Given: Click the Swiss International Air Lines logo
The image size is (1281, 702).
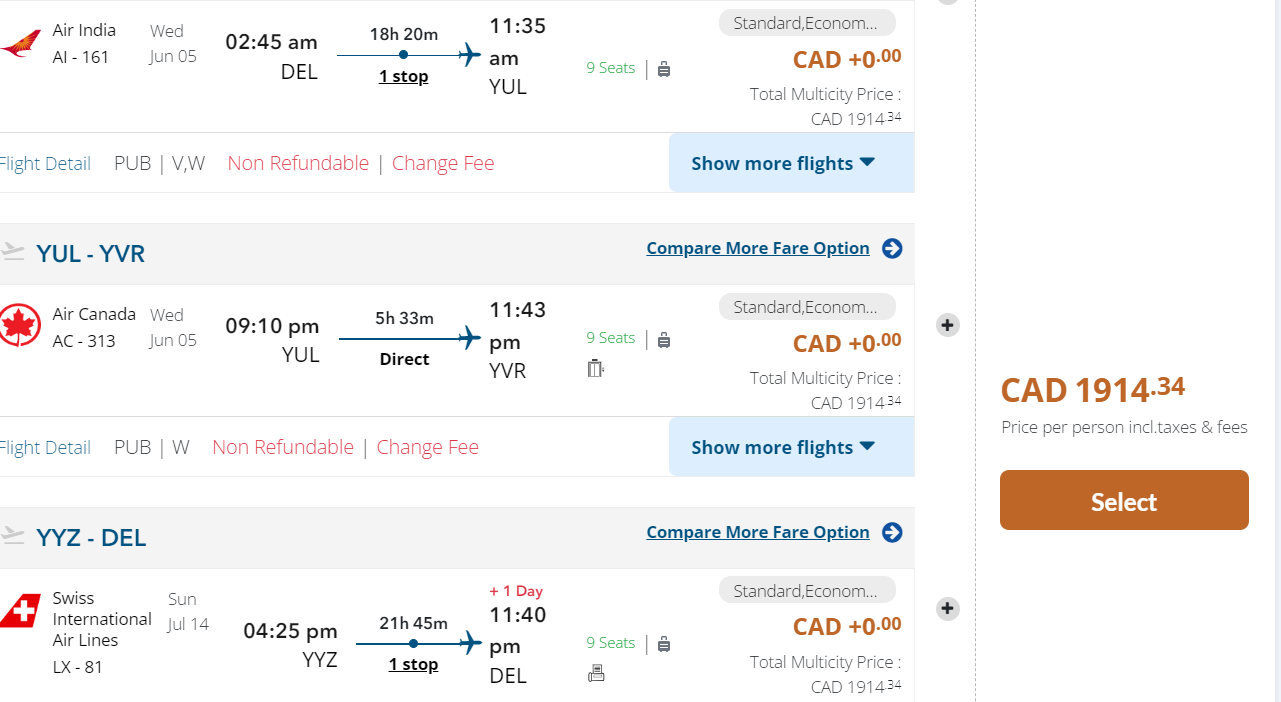Looking at the screenshot, I should point(19,610).
